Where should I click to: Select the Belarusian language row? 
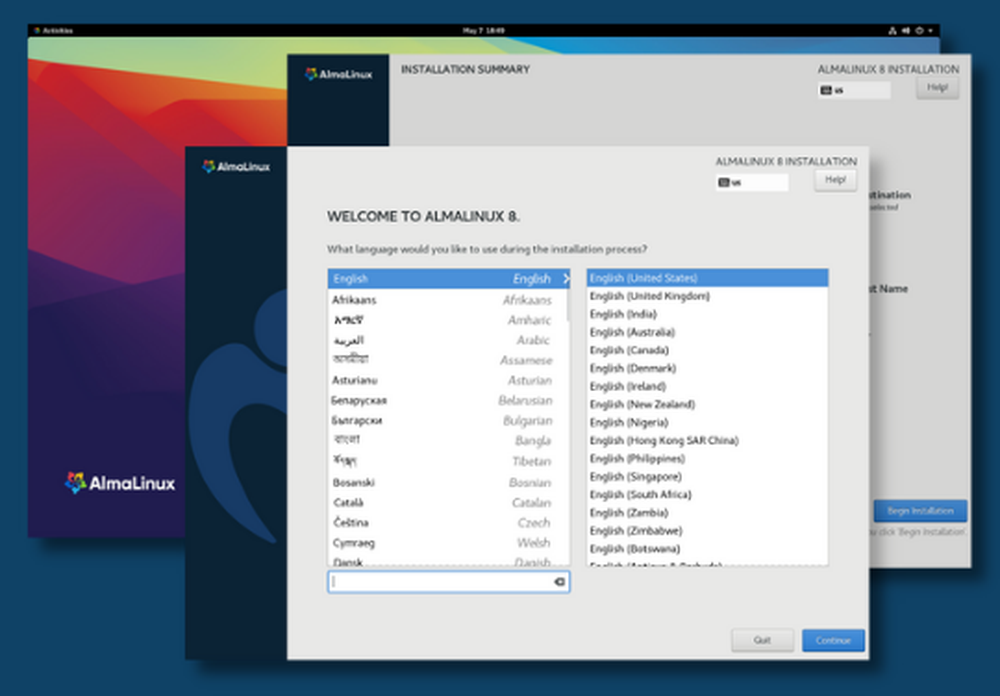[449, 401]
